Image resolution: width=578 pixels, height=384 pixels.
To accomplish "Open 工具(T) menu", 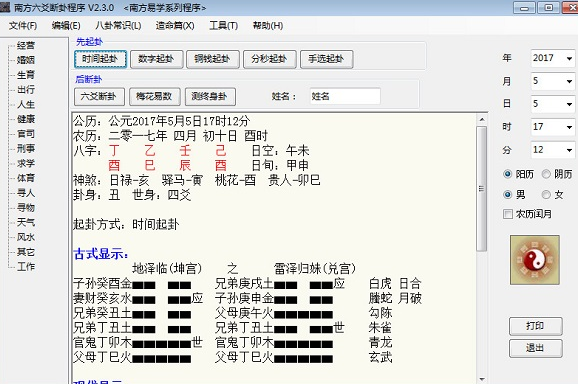I will point(223,25).
